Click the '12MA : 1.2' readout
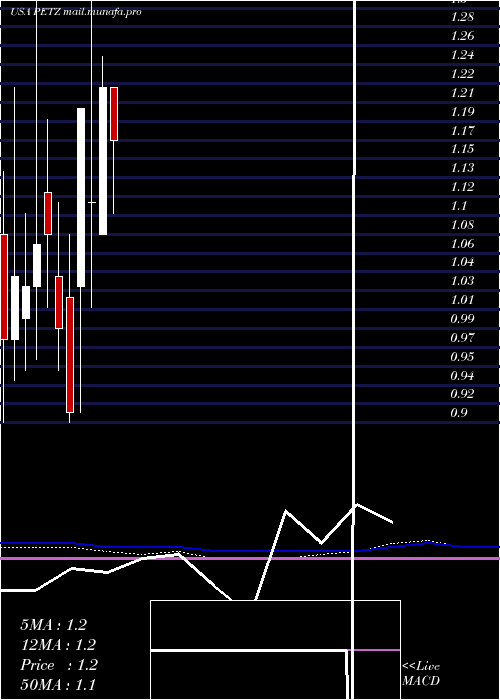 pyautogui.click(x=58, y=645)
